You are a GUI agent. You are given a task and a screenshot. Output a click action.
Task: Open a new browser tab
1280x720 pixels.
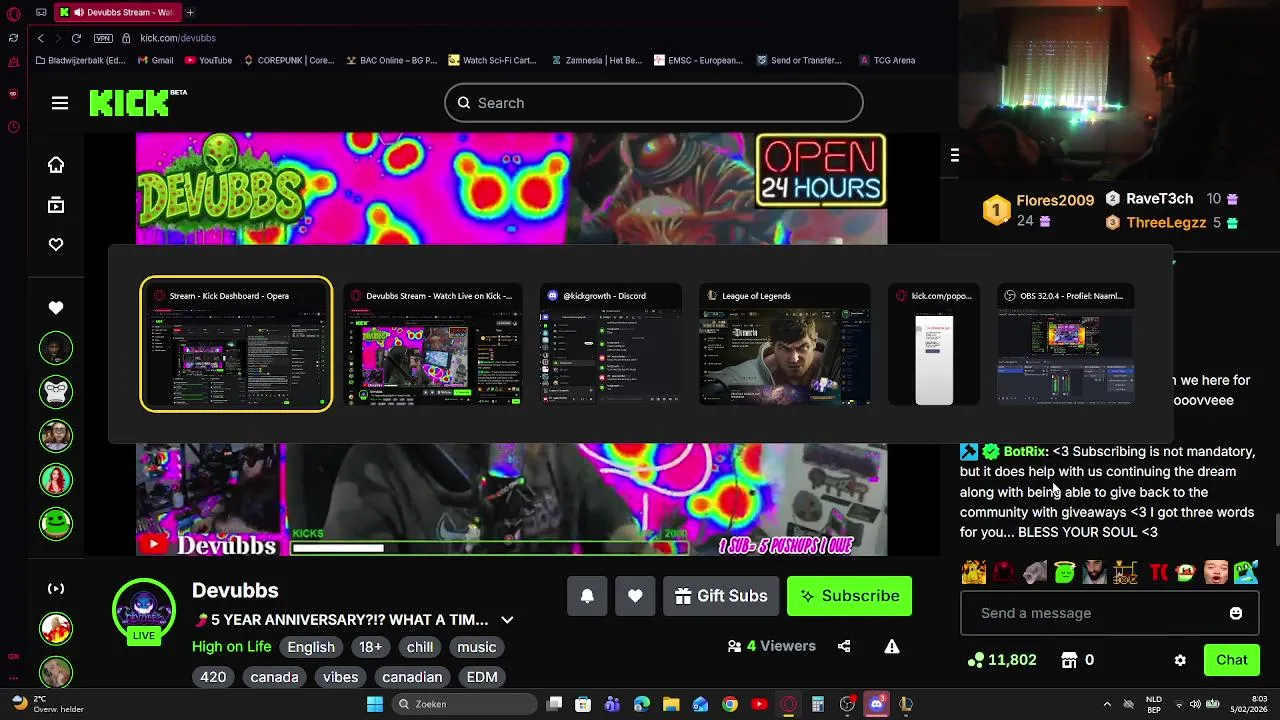click(x=190, y=12)
